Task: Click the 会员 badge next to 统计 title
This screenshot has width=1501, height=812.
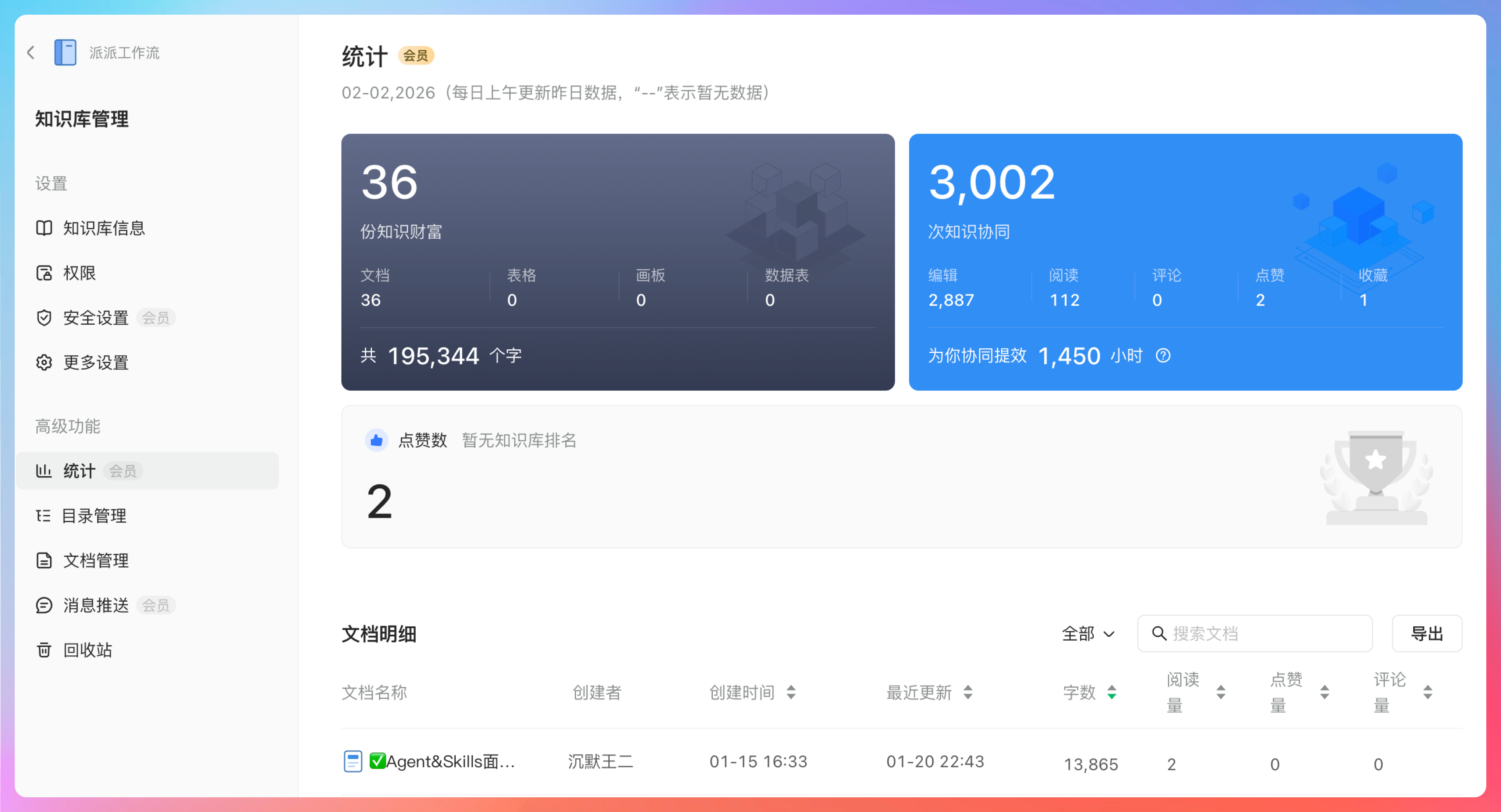Action: point(415,55)
